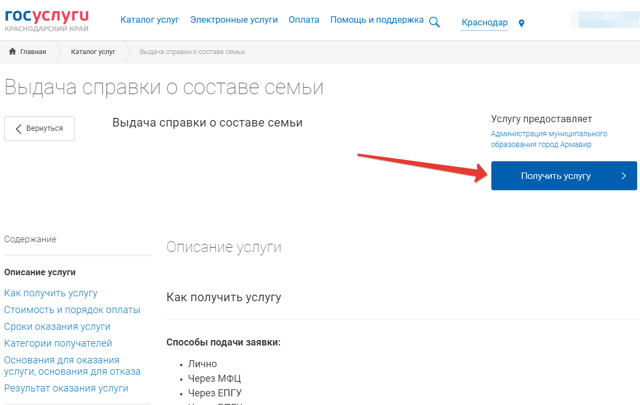Open Результат оказания услуги link
Viewport: 640px width, 405px height.
click(66, 388)
